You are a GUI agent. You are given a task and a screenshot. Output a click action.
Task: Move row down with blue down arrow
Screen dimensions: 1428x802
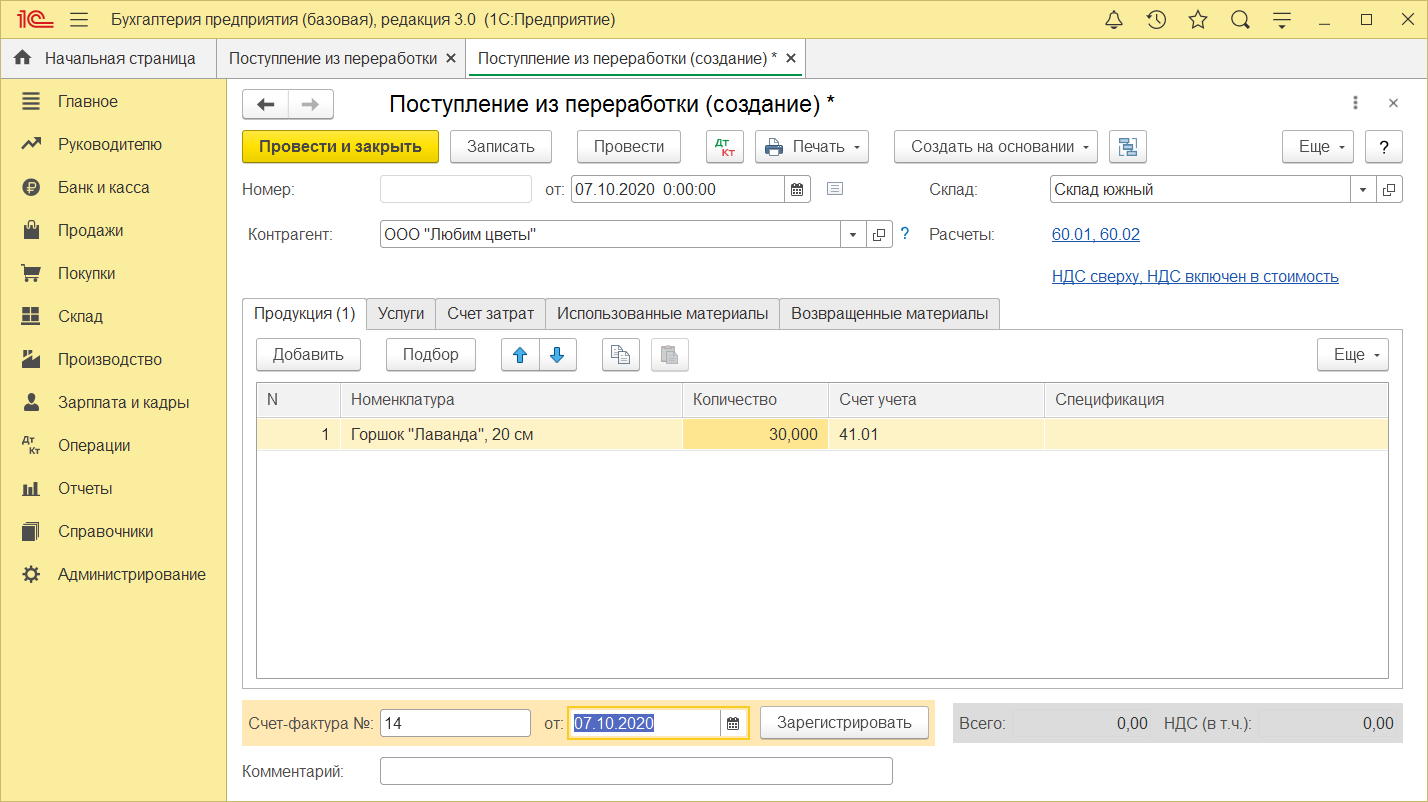click(x=558, y=354)
